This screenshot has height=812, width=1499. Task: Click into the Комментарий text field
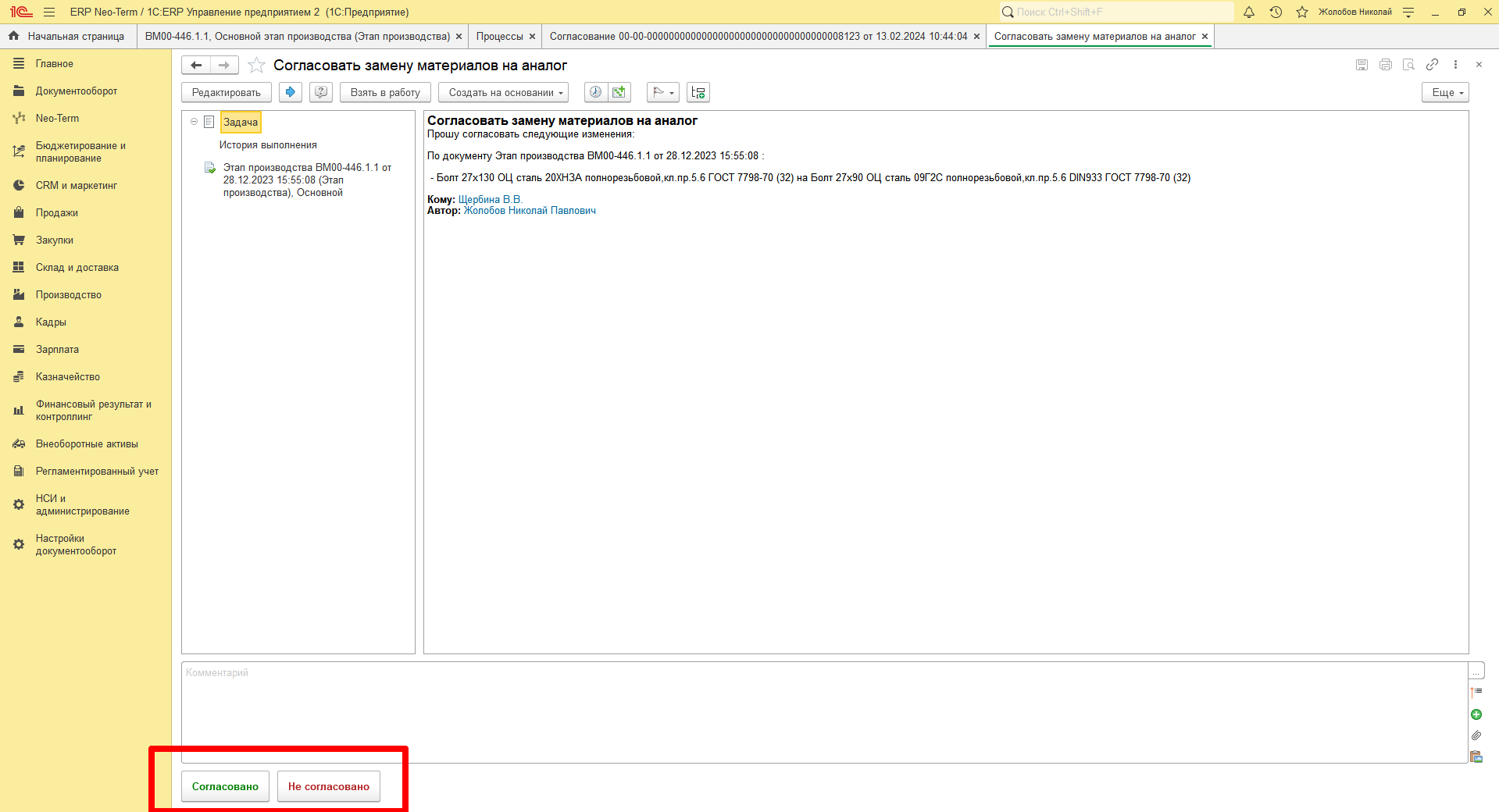[825, 712]
